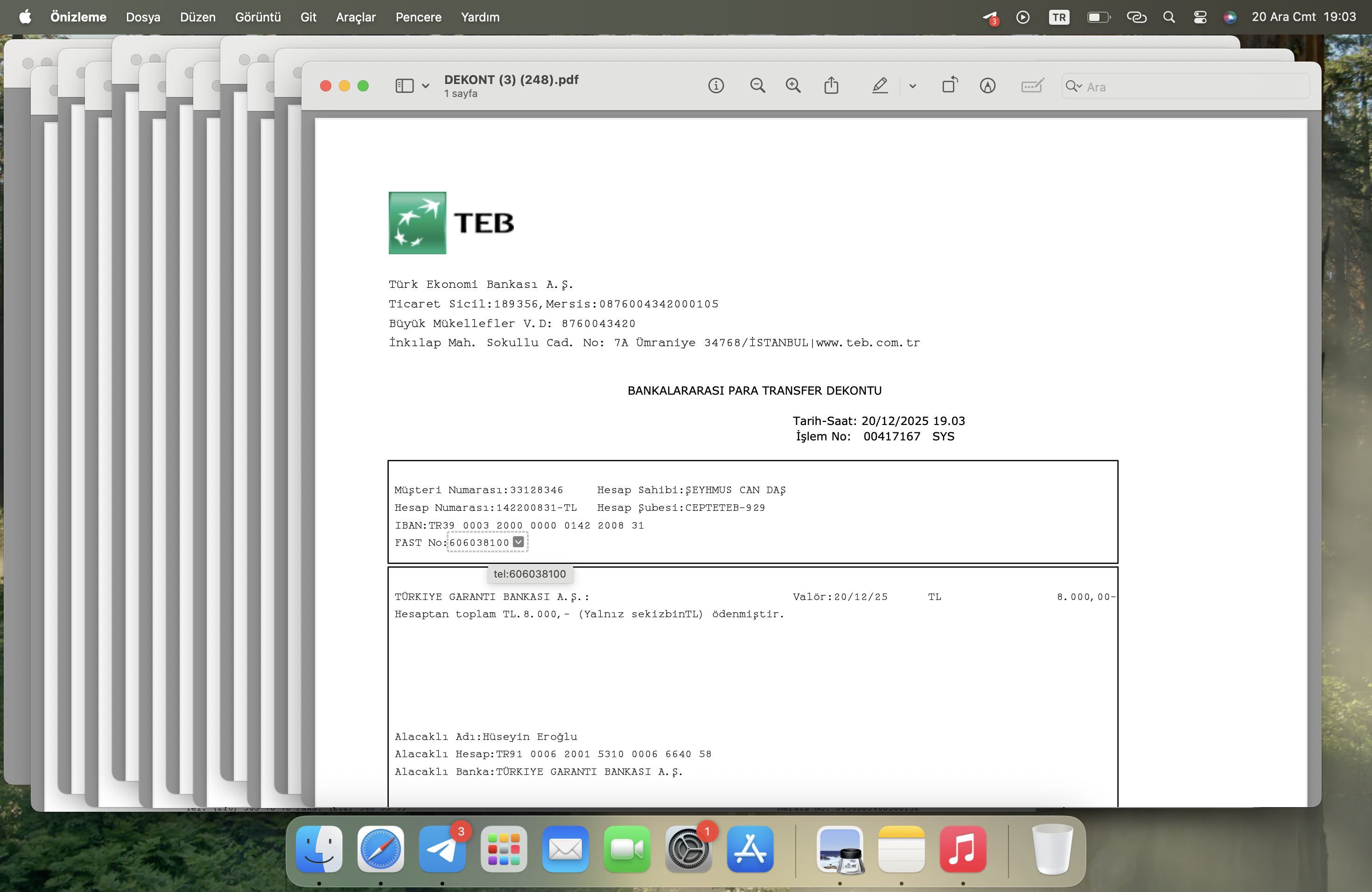Switch the TR keyboard input source
The image size is (1372, 892).
coord(1059,17)
